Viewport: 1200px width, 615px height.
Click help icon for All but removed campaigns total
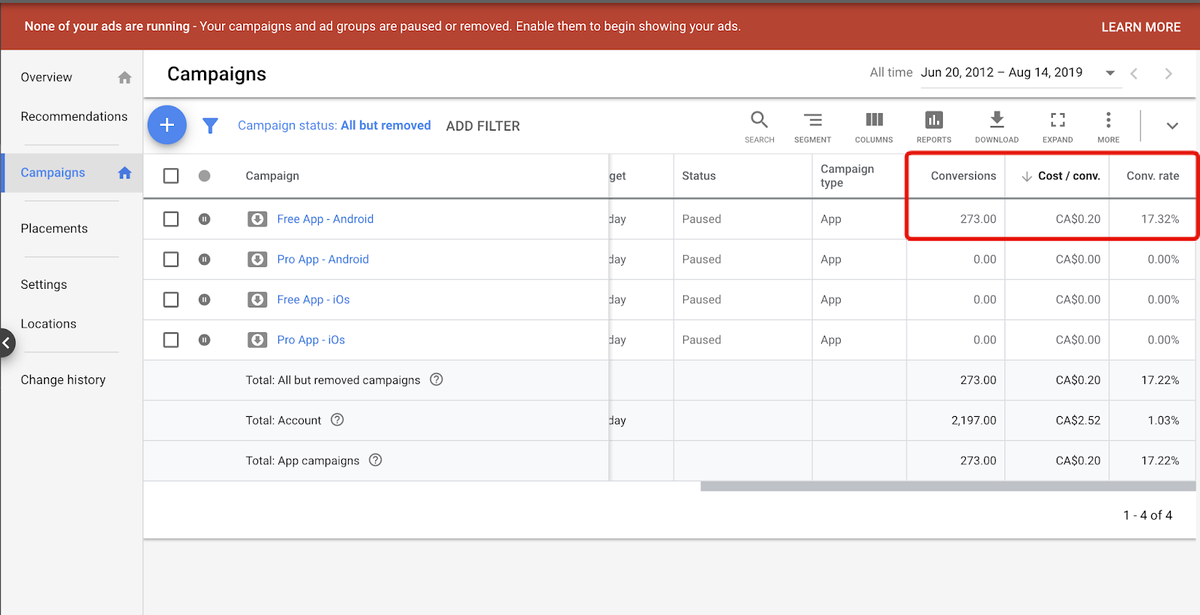click(436, 380)
